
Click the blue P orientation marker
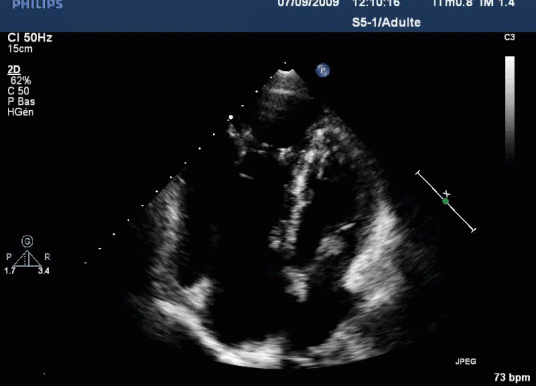[x=323, y=70]
